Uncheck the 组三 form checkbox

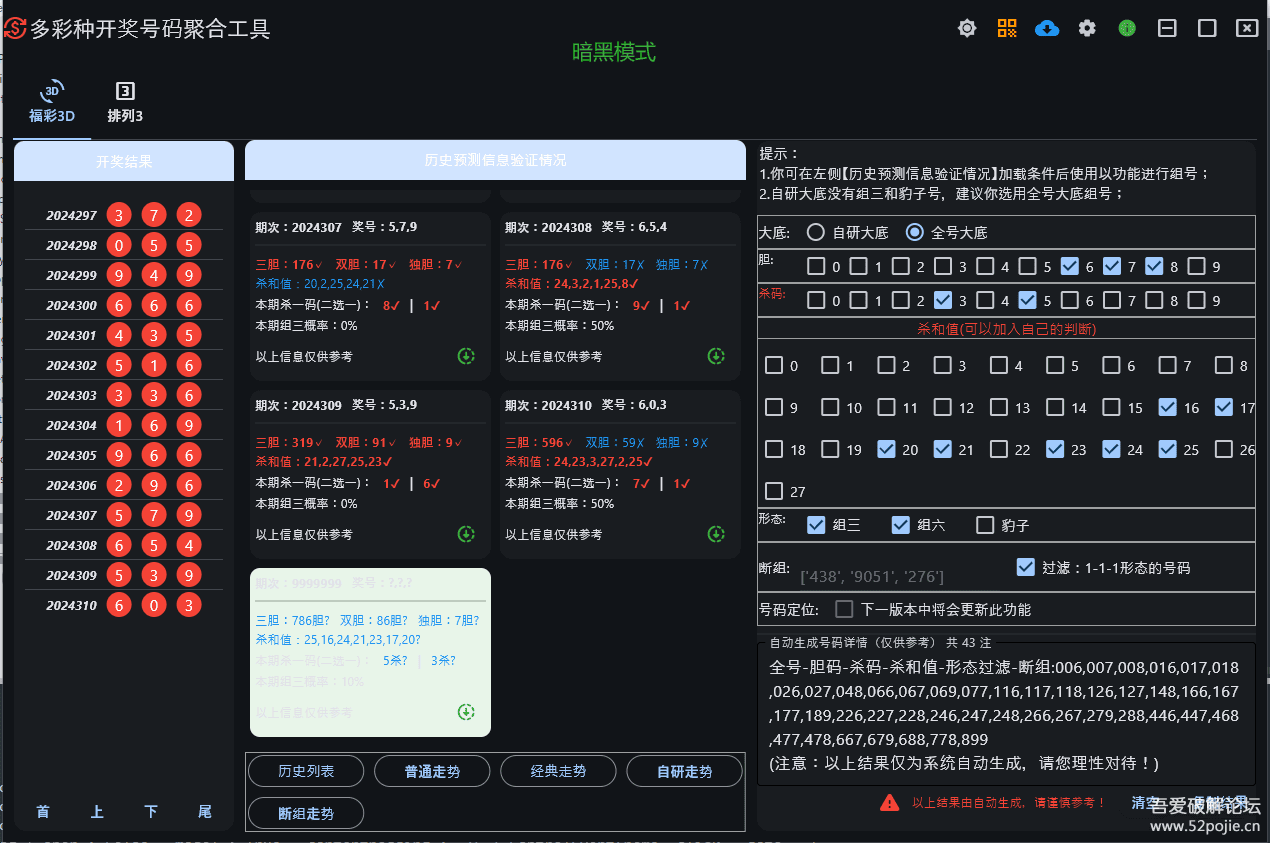pos(816,525)
